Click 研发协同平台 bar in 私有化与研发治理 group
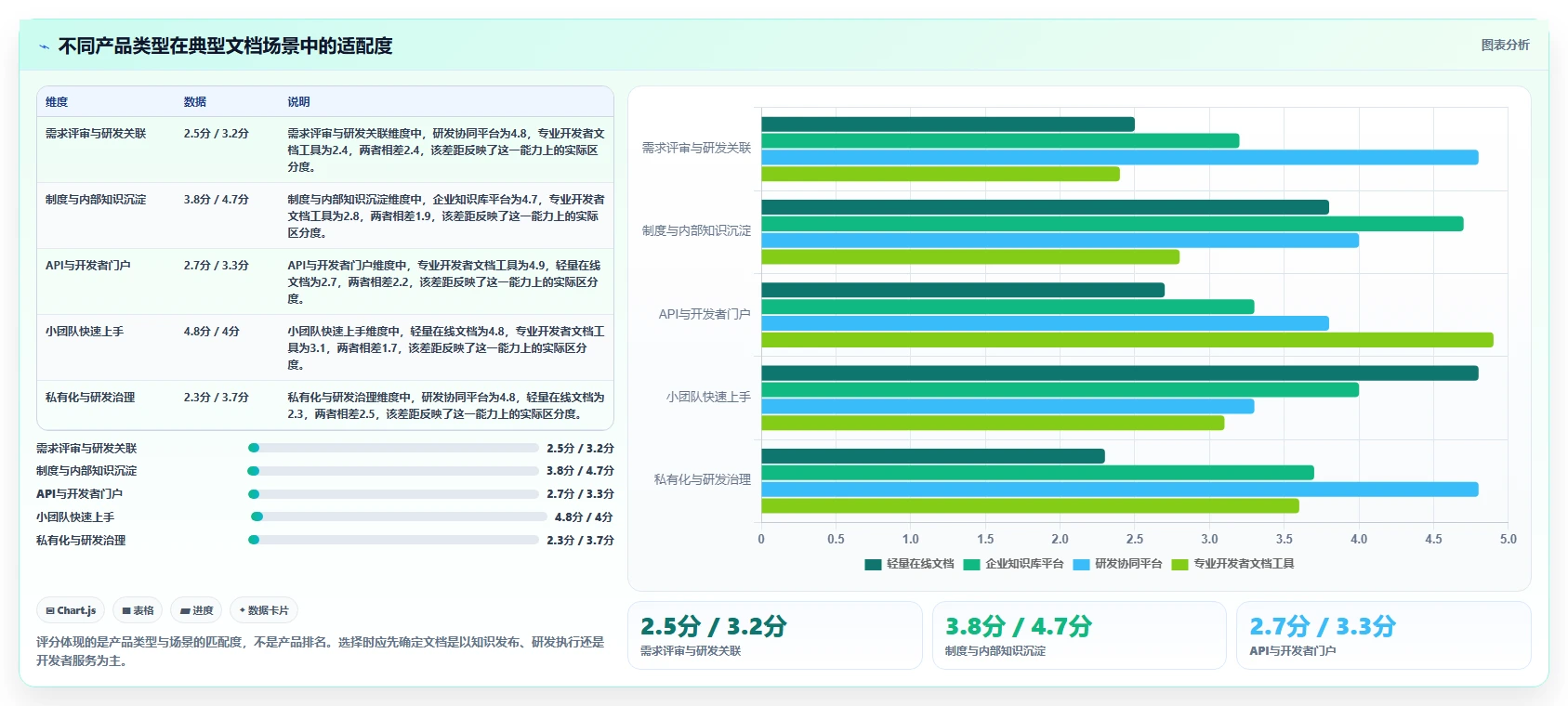Screen dimensions: 1568x706 [x=1120, y=490]
